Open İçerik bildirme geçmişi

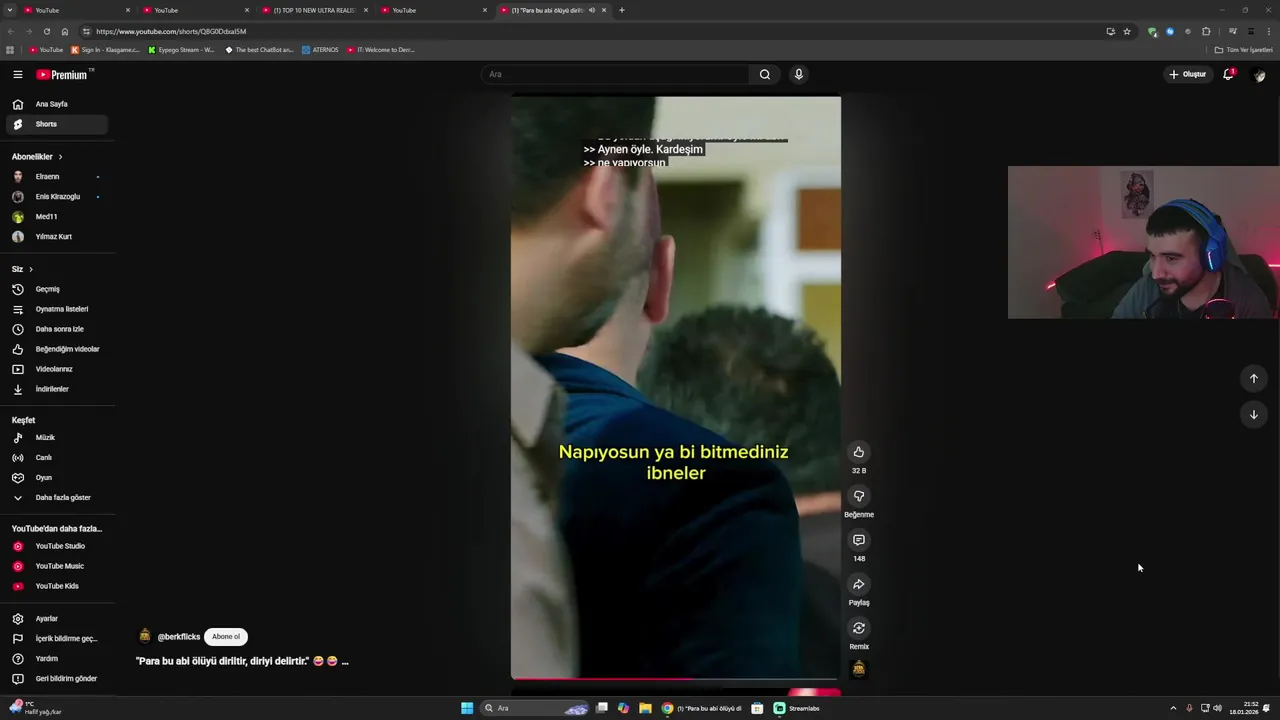click(x=56, y=639)
